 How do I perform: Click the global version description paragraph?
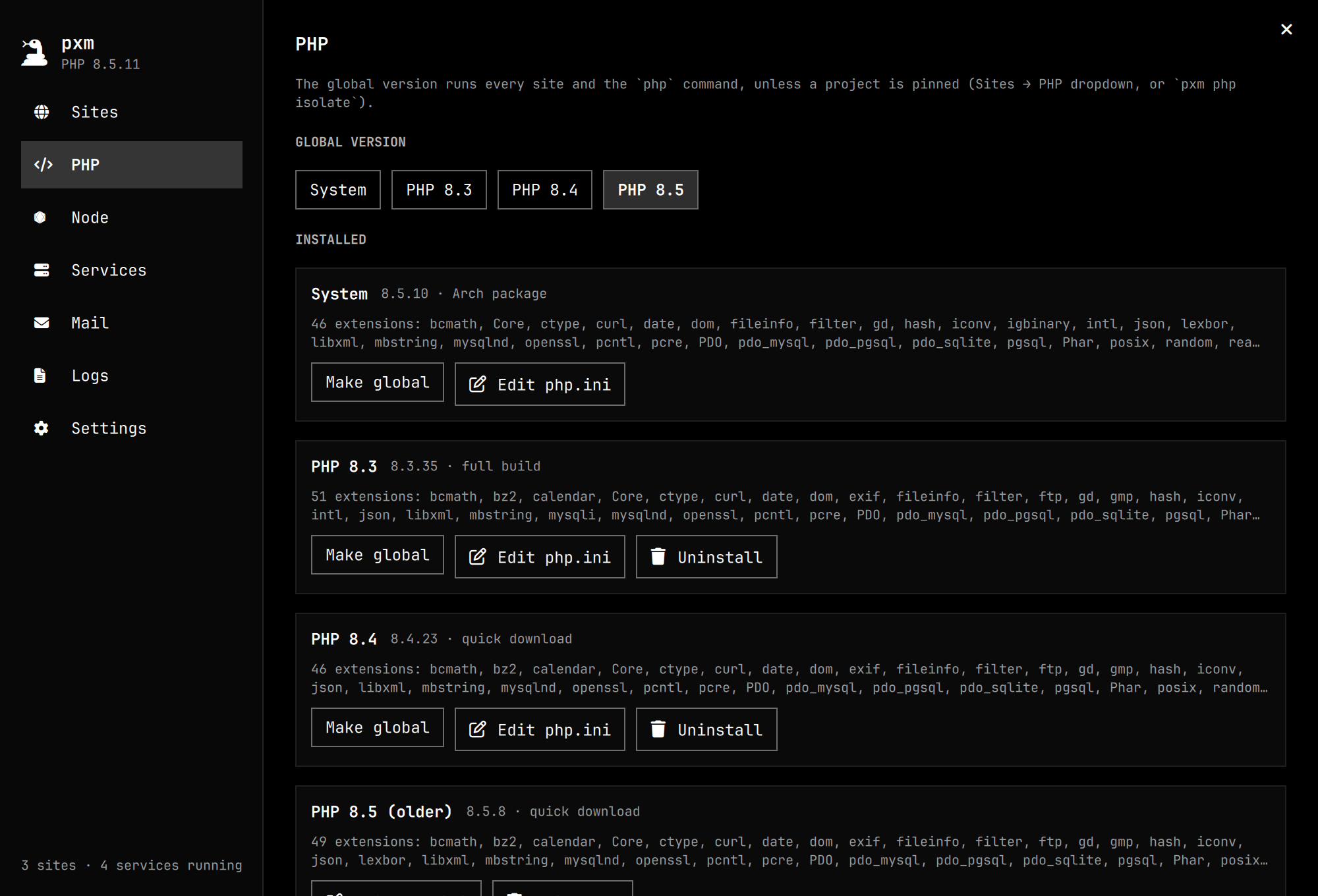(x=766, y=94)
